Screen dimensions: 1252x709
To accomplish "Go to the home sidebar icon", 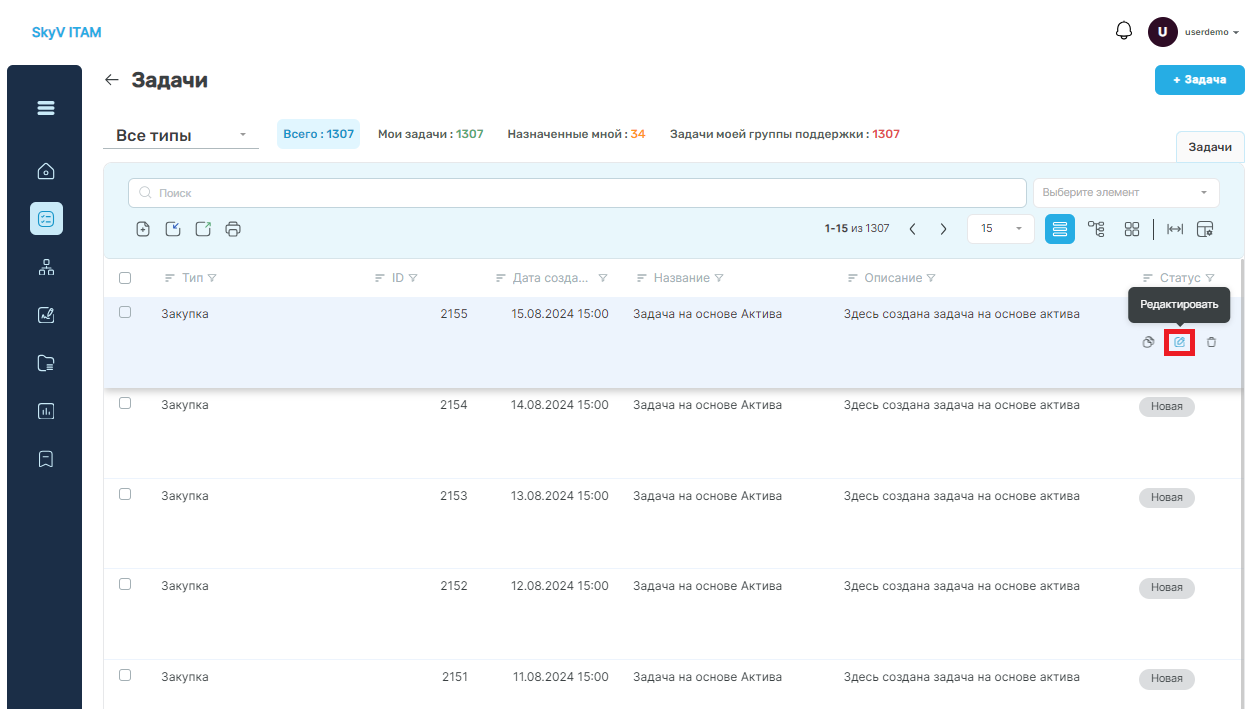I will 46,171.
